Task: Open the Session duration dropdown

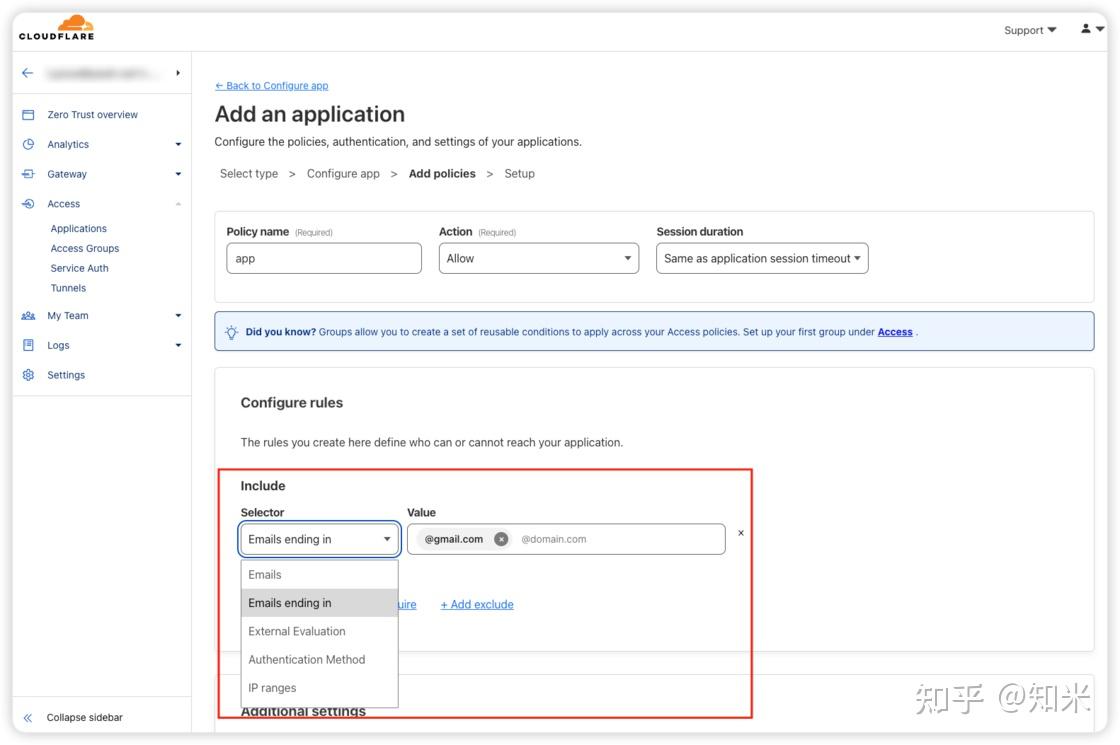Action: pyautogui.click(x=762, y=258)
